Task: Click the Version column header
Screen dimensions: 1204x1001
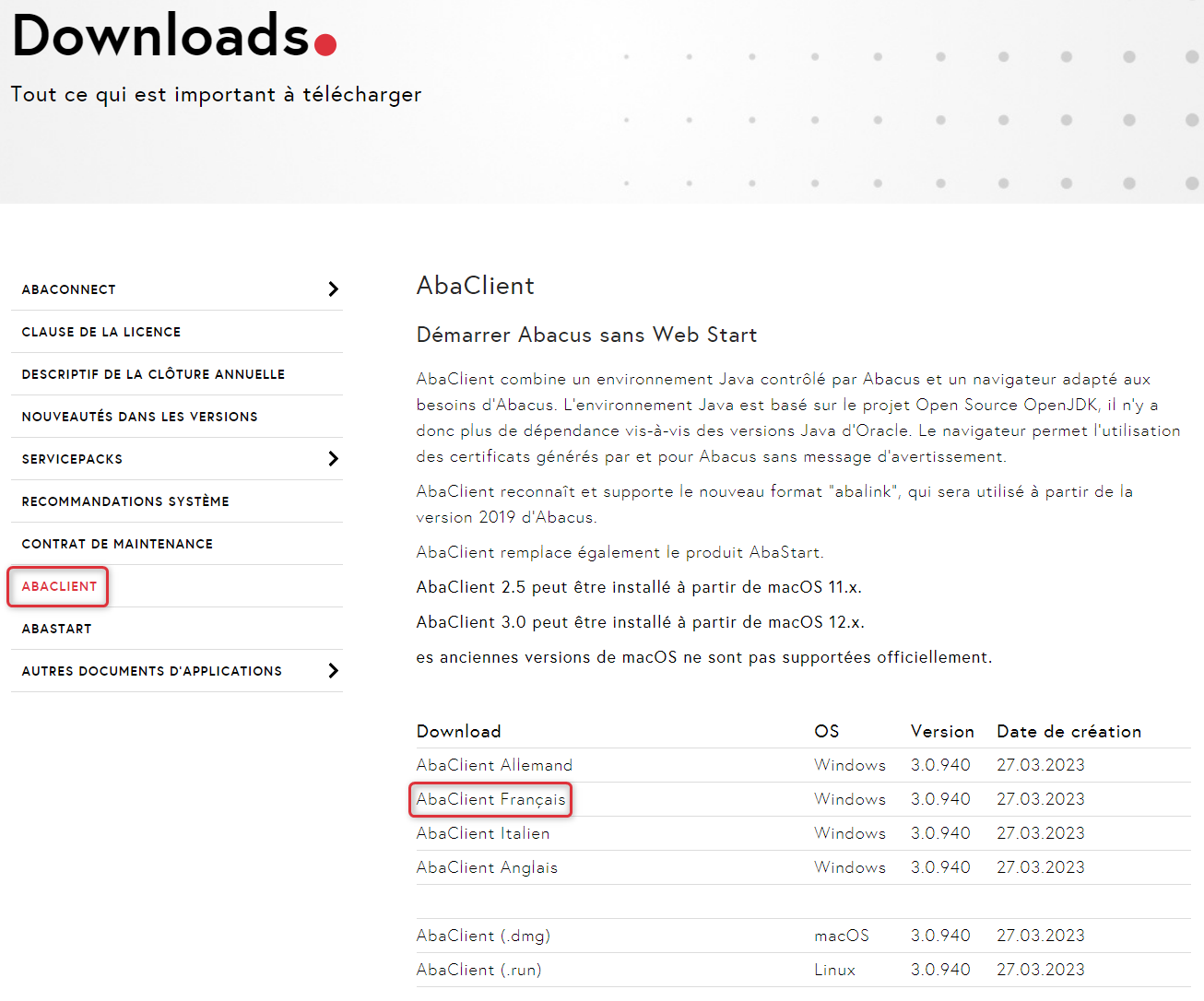Action: pos(942,731)
